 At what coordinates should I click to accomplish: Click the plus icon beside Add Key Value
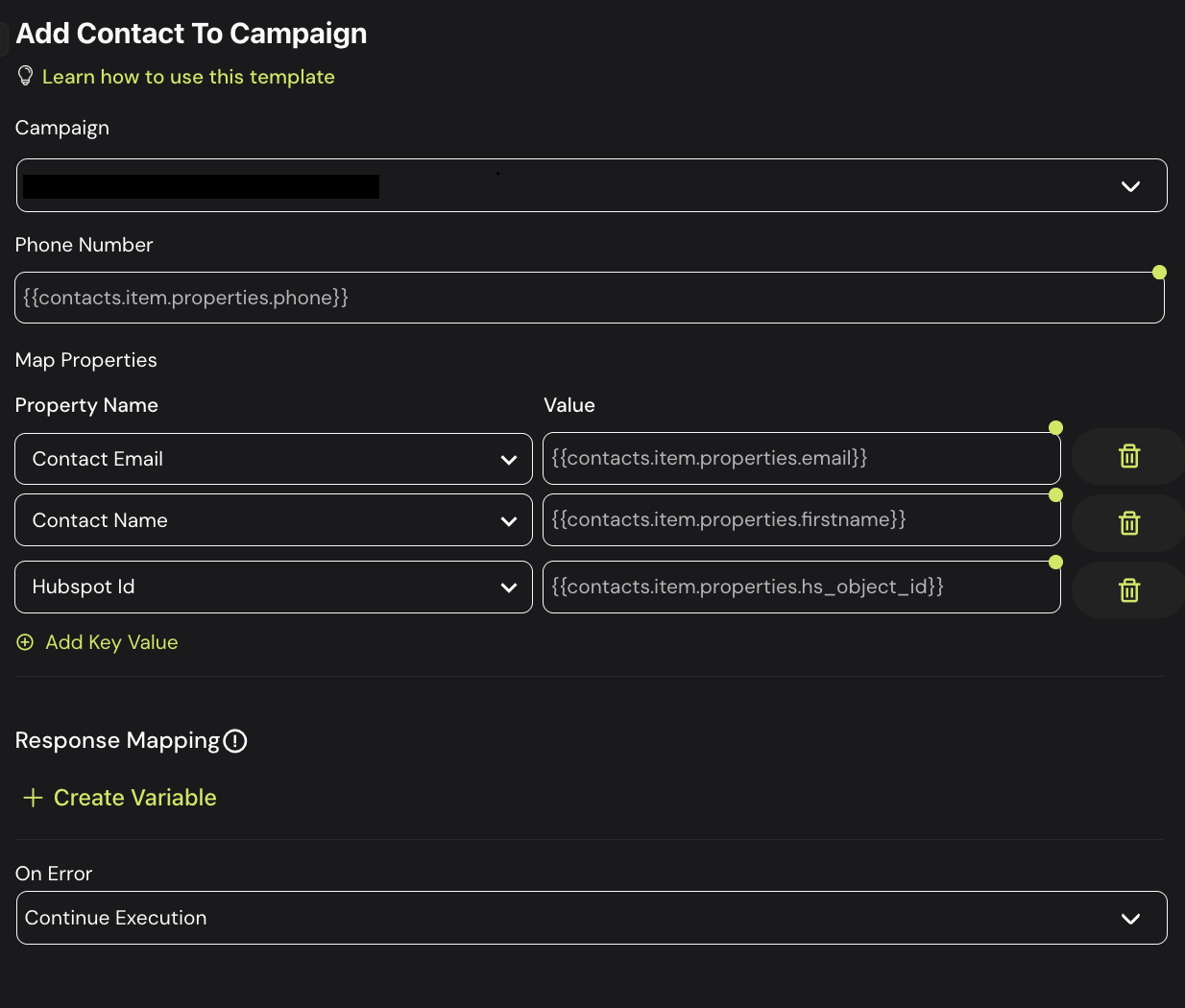[x=26, y=642]
